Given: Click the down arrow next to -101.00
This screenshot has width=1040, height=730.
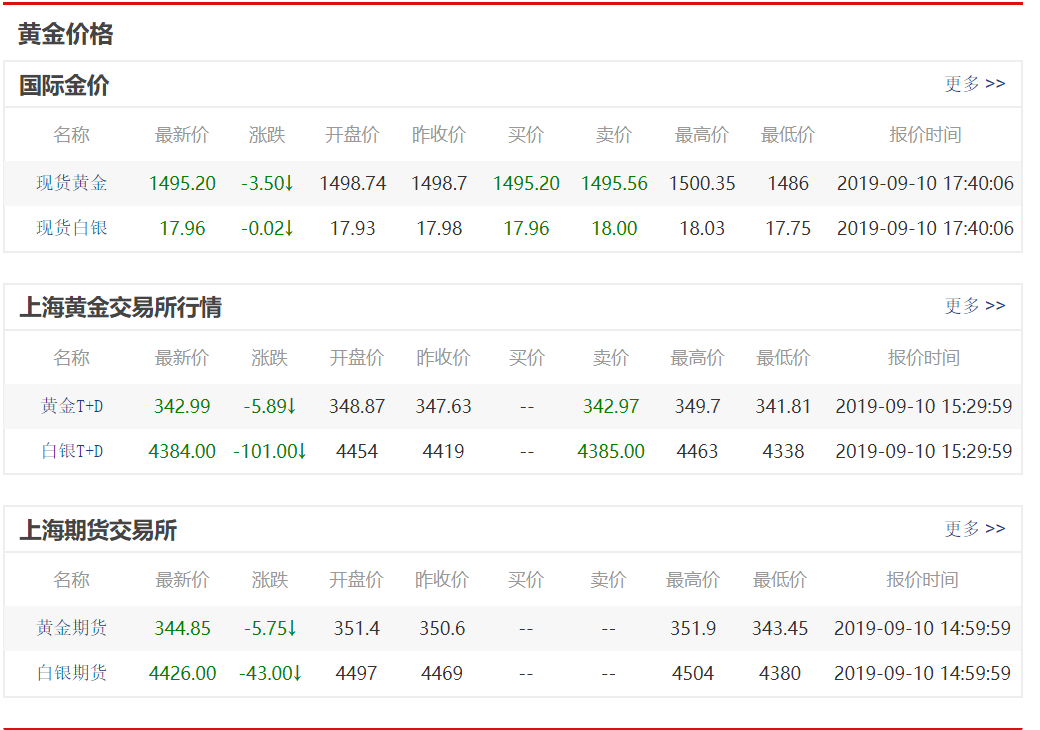Looking at the screenshot, I should [x=301, y=452].
